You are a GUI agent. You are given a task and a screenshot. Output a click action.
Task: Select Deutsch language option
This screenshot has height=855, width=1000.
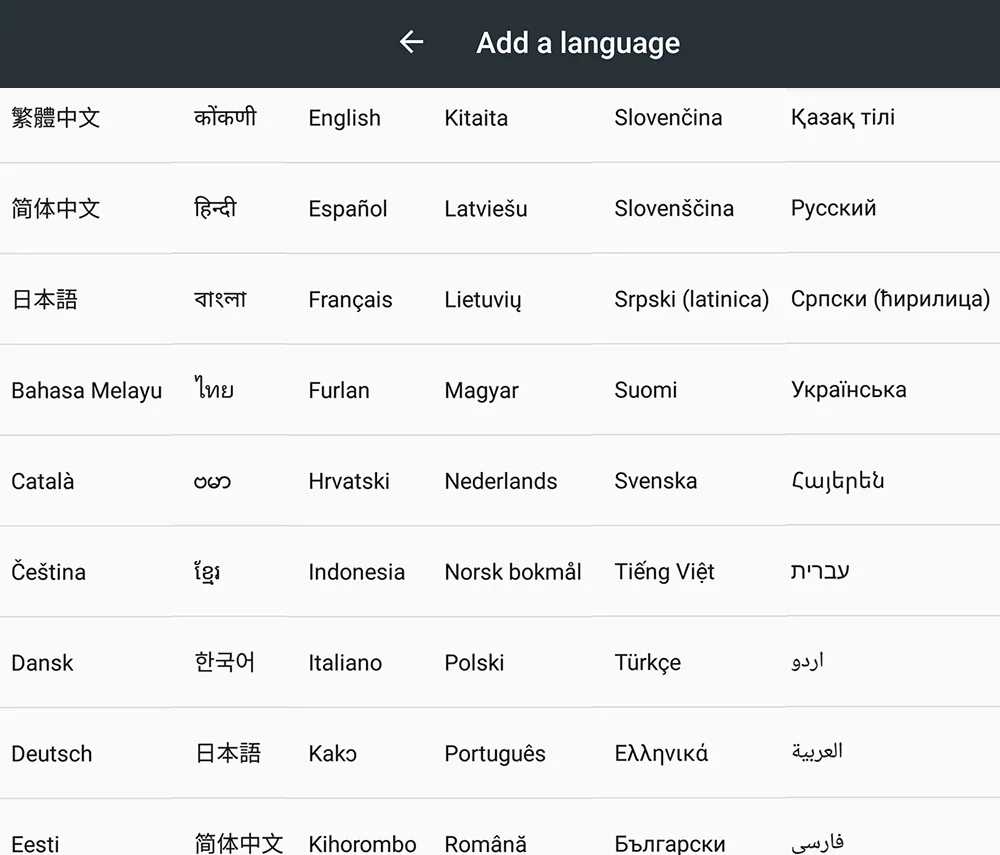tap(52, 754)
